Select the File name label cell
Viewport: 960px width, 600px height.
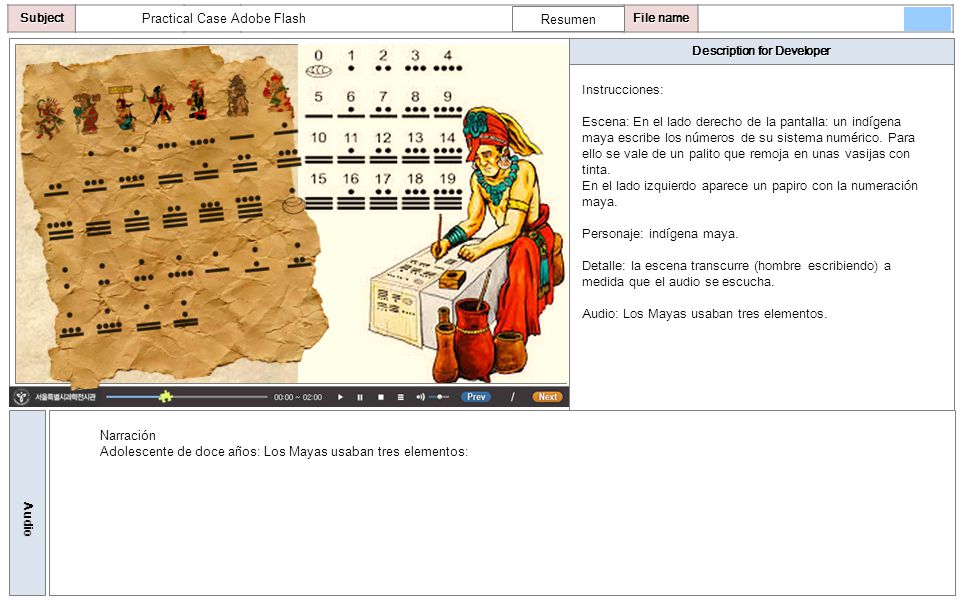click(661, 18)
